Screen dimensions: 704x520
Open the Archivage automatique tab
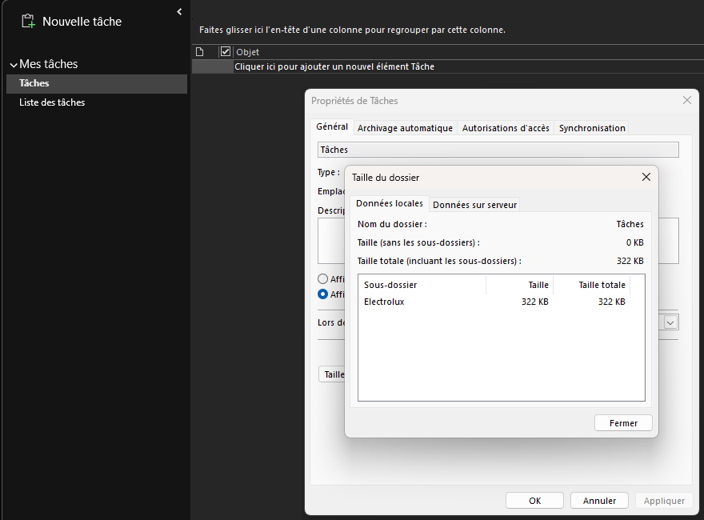[405, 128]
